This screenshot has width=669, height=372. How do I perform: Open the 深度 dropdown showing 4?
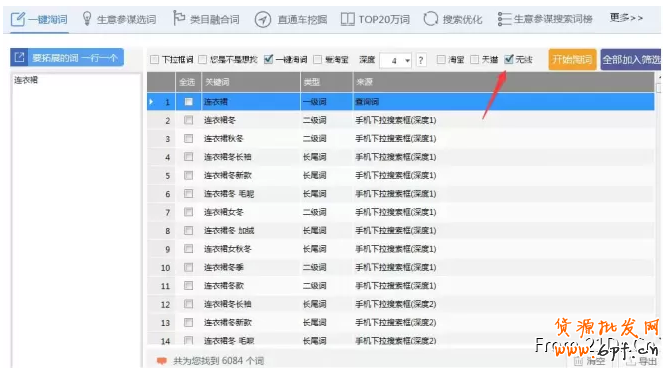click(x=396, y=61)
